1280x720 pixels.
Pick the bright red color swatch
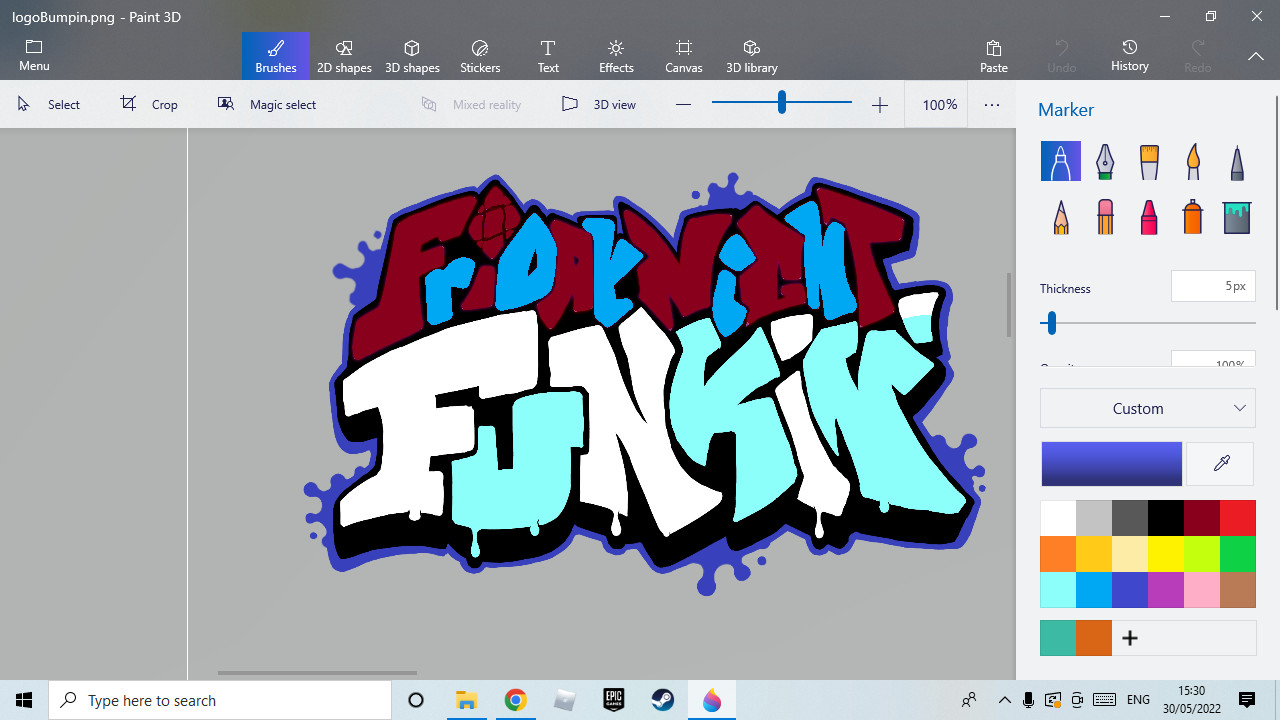point(1238,518)
